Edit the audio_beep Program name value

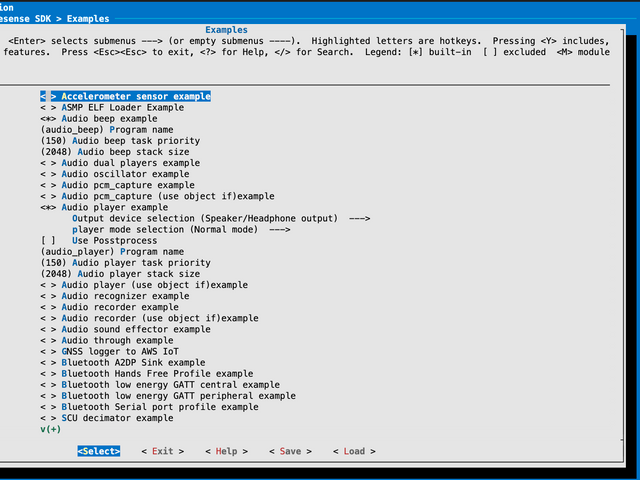[107, 129]
